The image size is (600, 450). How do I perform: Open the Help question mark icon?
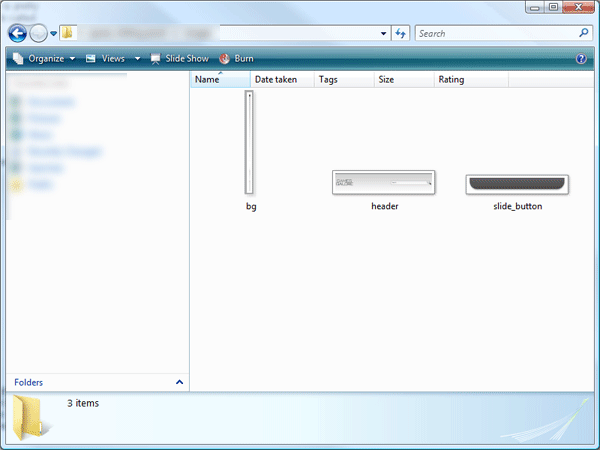point(581,59)
